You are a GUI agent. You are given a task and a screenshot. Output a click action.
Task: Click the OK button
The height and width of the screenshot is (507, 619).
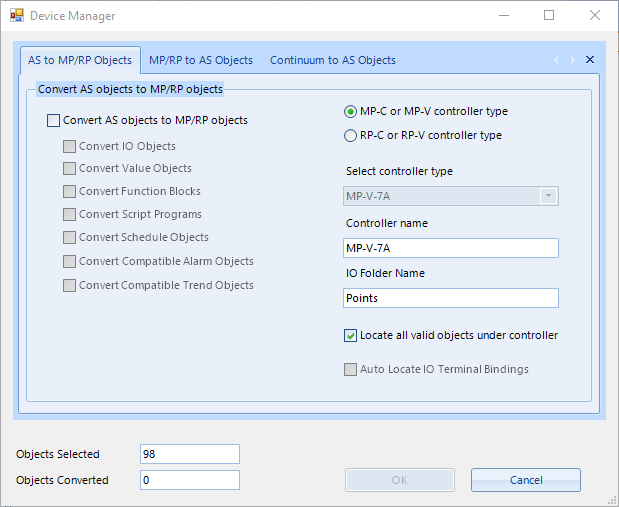pos(400,480)
